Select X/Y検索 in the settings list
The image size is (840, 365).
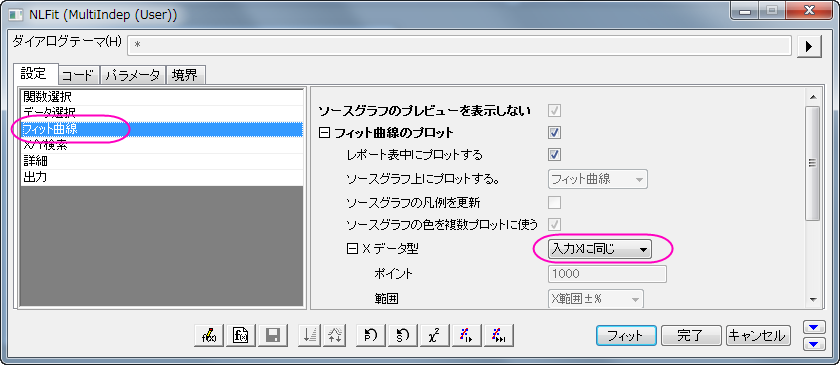tap(162, 145)
